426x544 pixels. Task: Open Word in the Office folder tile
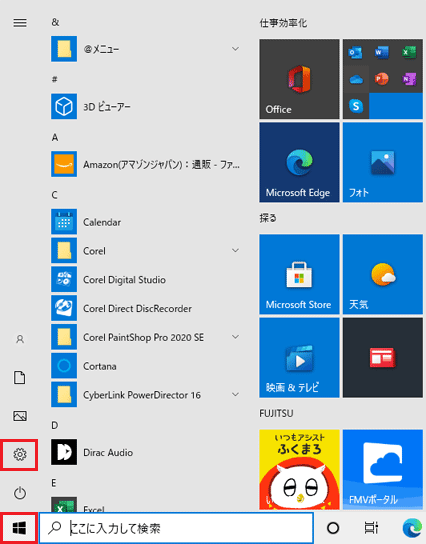[382, 52]
